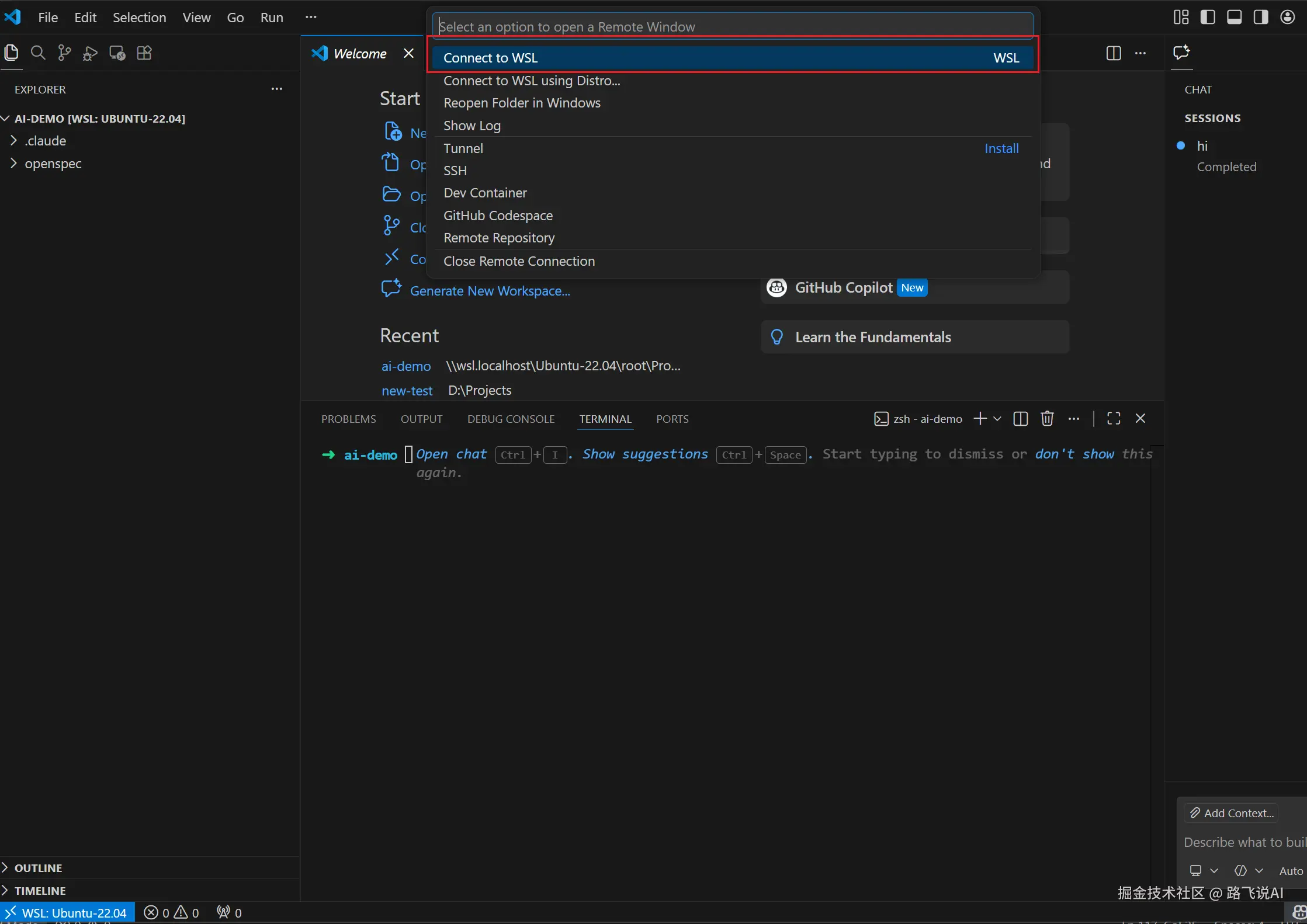
Task: Open the Run and Debug icon
Action: [x=90, y=53]
